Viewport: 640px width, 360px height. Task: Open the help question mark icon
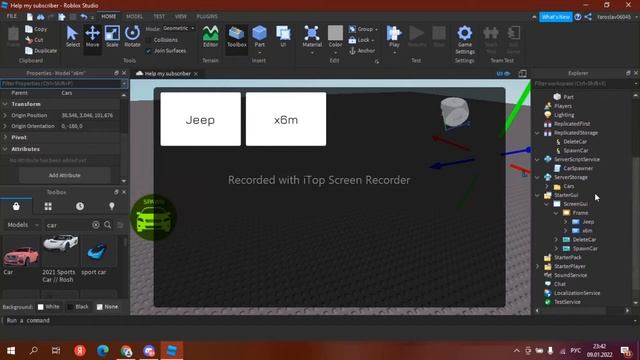(x=578, y=17)
